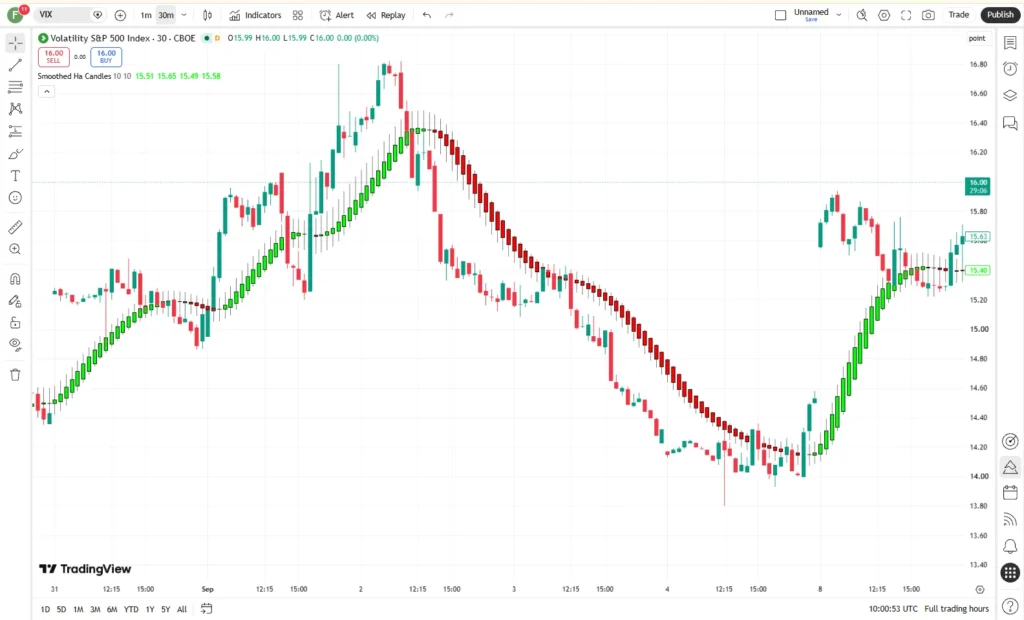Screen dimensions: 1024x620
Task: Select the 30m interval button
Action: pos(166,15)
